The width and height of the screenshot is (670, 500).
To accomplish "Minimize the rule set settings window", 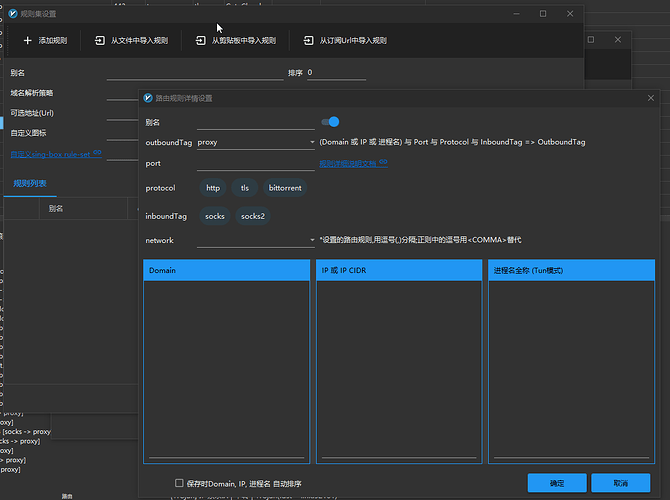I will (516, 14).
